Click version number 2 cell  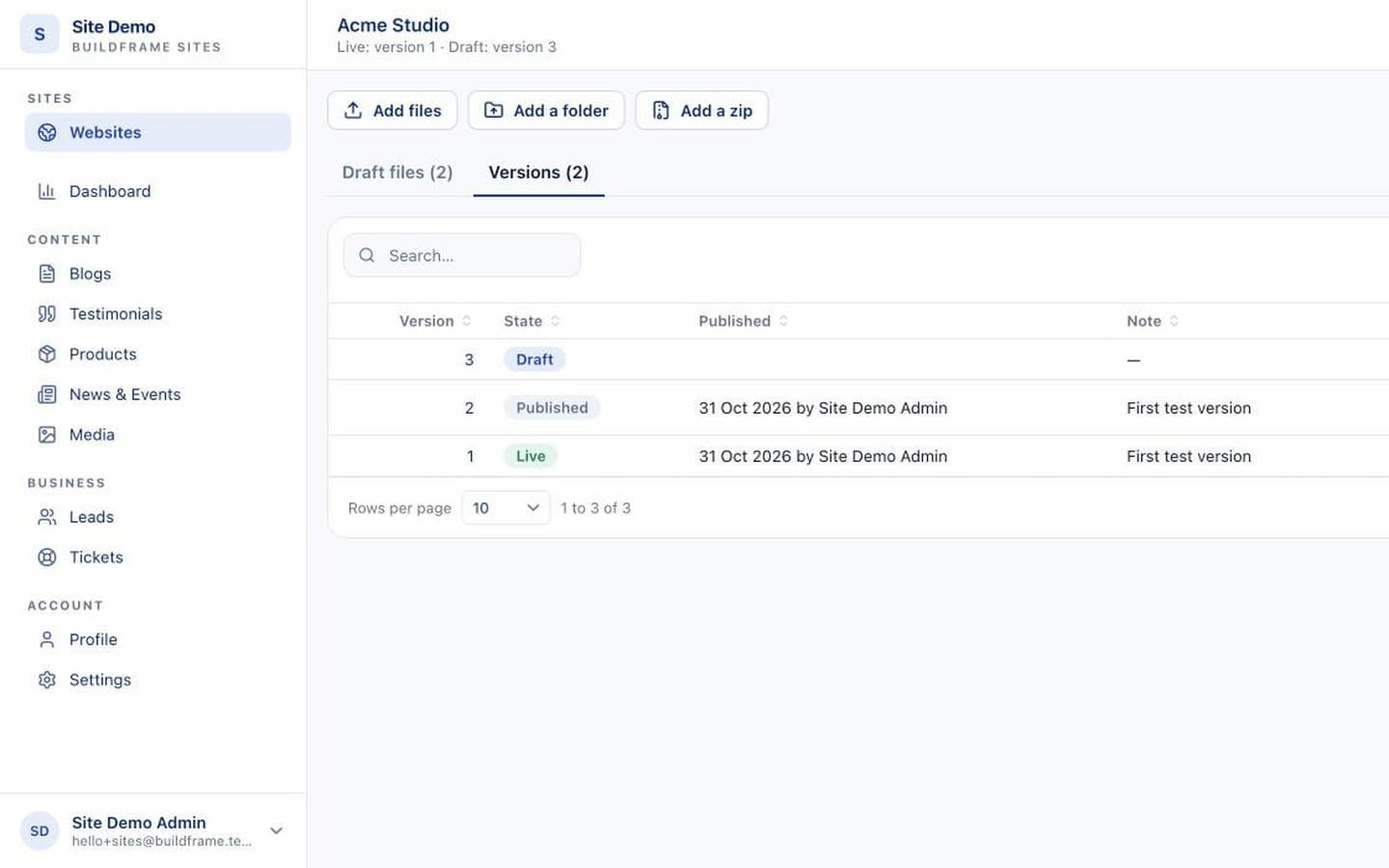click(469, 408)
